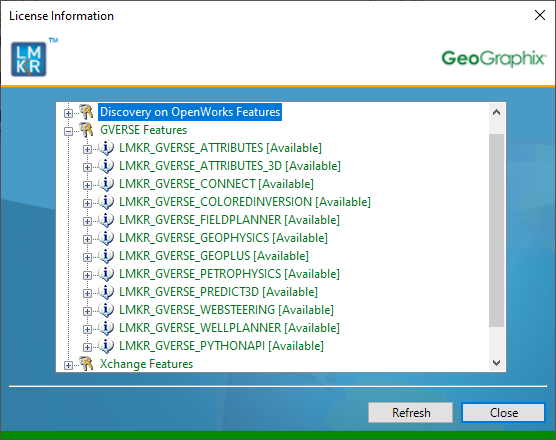
Task: Click info icon for LMKR_GVERSE_WEBSTEERING
Action: 106,310
